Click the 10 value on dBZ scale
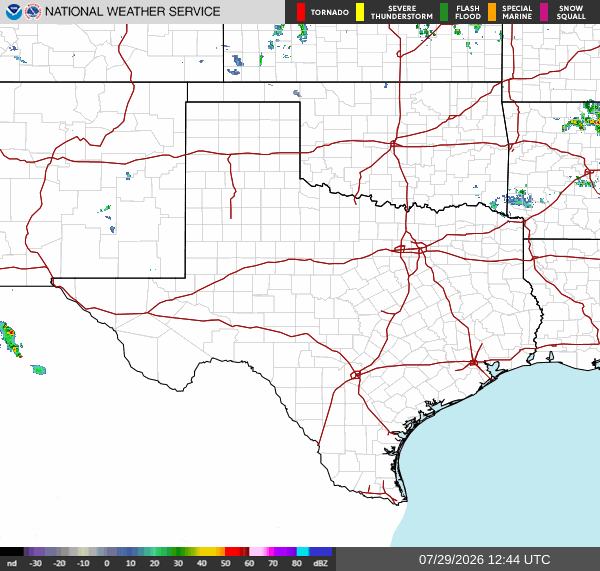 [130, 563]
